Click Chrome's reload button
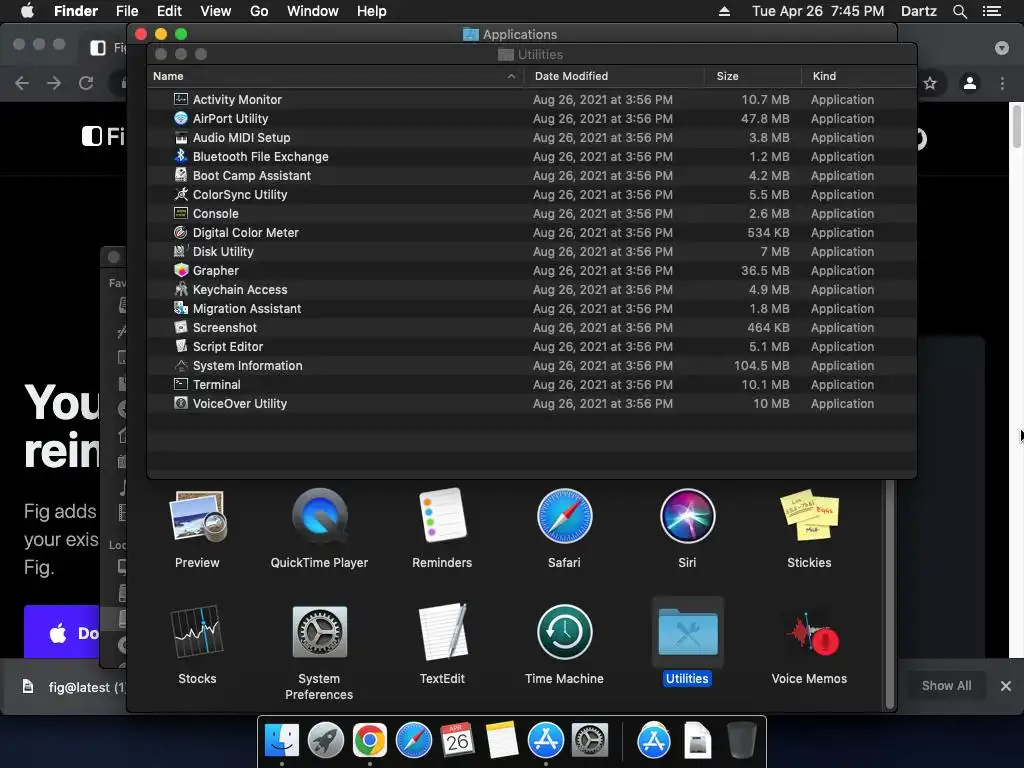Screen dimensions: 1024x768 [86, 83]
